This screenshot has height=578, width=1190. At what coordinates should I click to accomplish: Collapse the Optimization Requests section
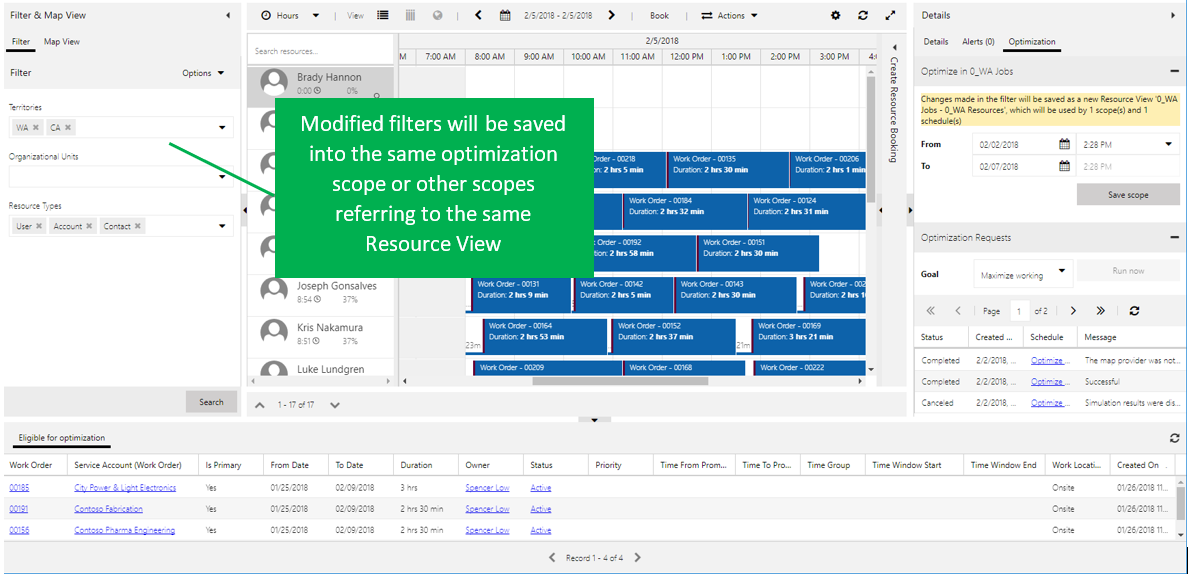pos(1174,237)
